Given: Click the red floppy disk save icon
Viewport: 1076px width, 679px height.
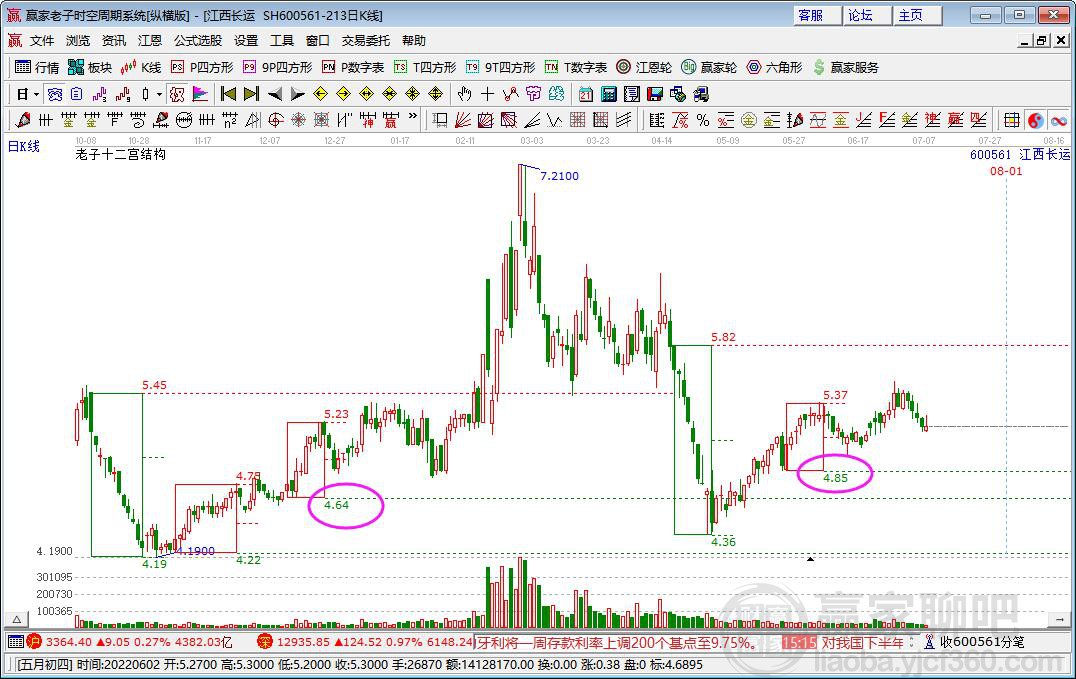Looking at the screenshot, I should 655,94.
